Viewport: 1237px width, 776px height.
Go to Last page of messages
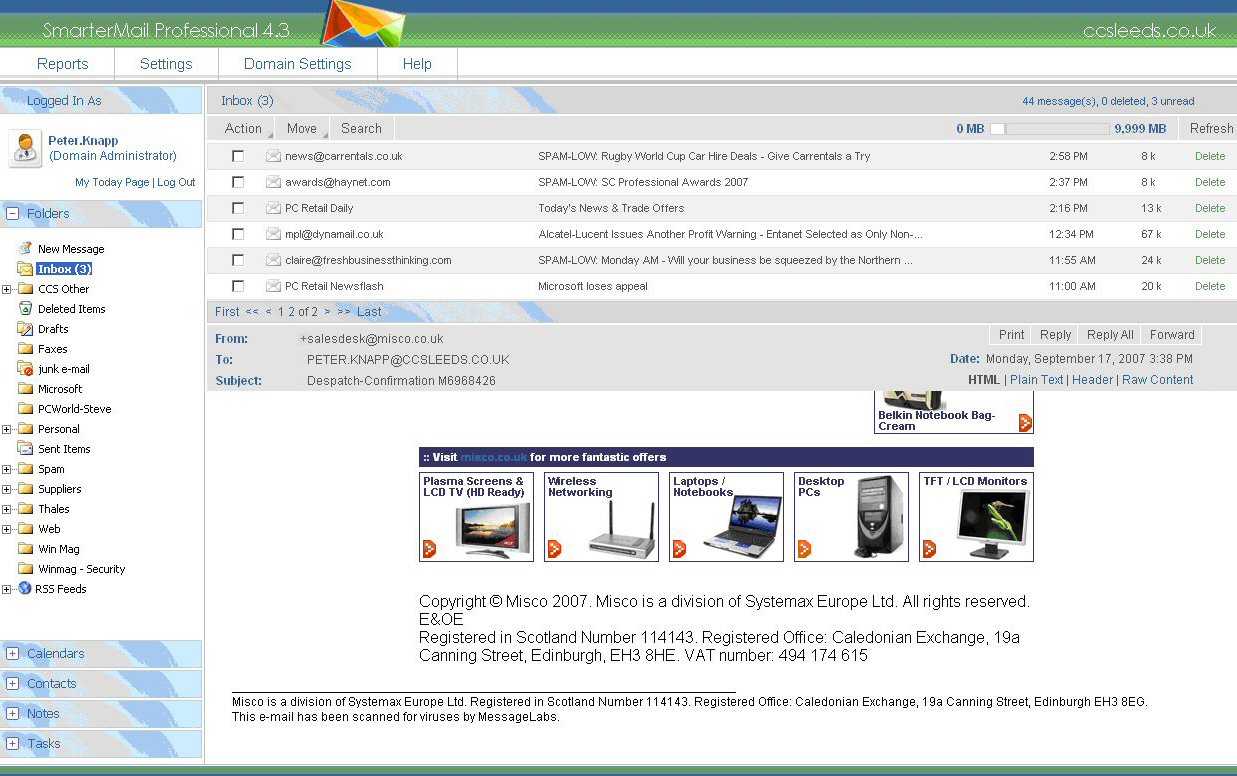(x=369, y=312)
